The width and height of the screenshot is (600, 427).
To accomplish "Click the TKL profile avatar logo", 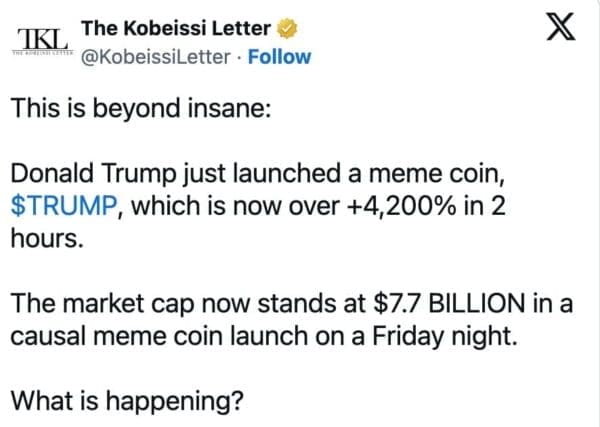I will [x=40, y=36].
